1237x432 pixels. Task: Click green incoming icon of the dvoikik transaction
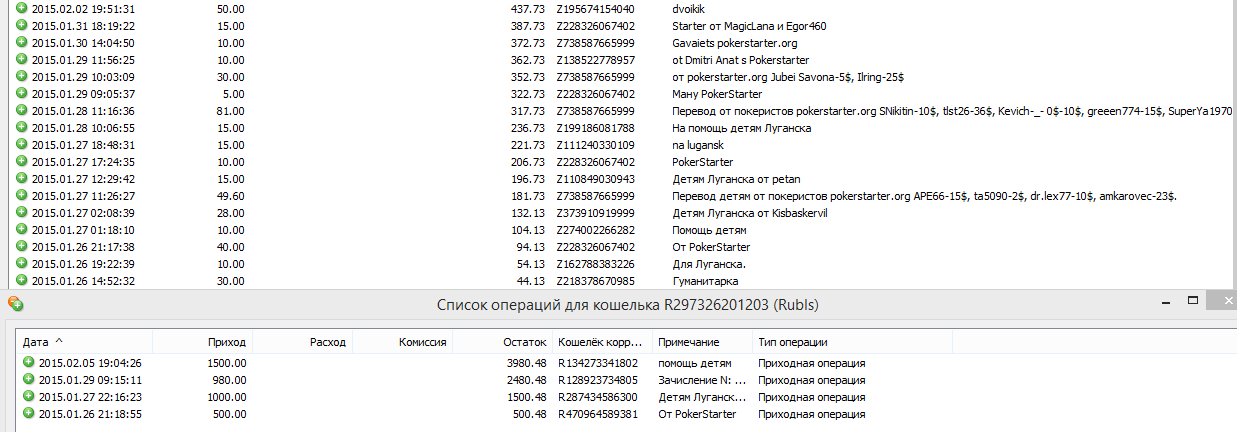[x=22, y=8]
